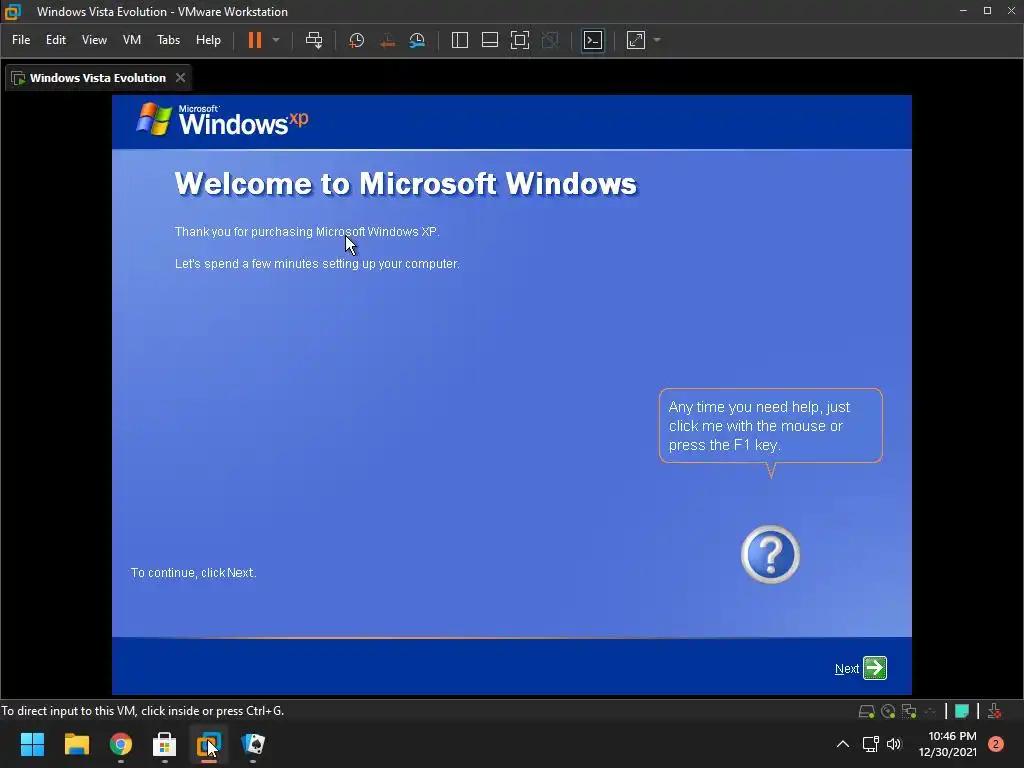Toggle the thumbnail bar at the bottom
1024x768 pixels.
[490, 40]
